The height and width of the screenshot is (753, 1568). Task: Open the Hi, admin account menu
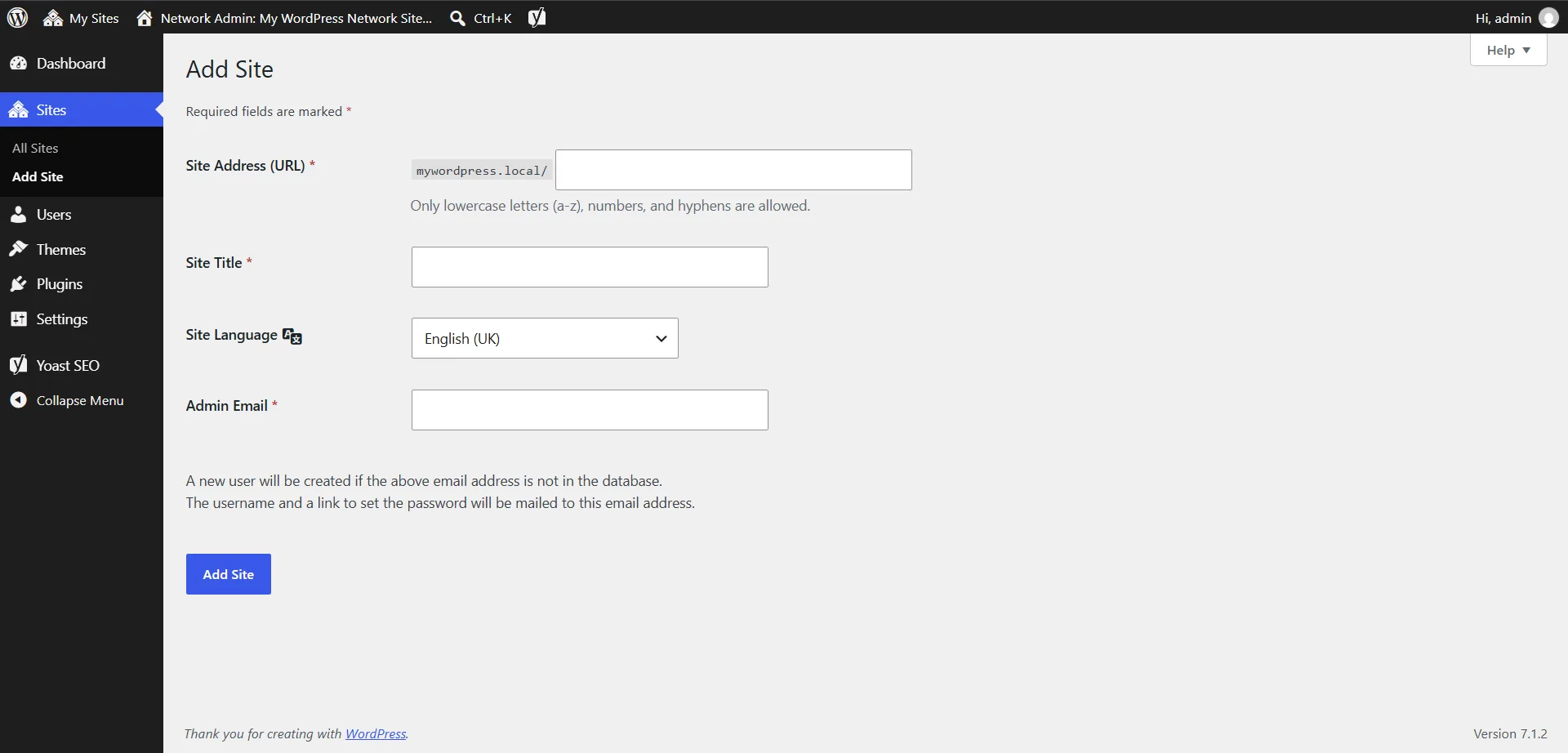point(1517,18)
